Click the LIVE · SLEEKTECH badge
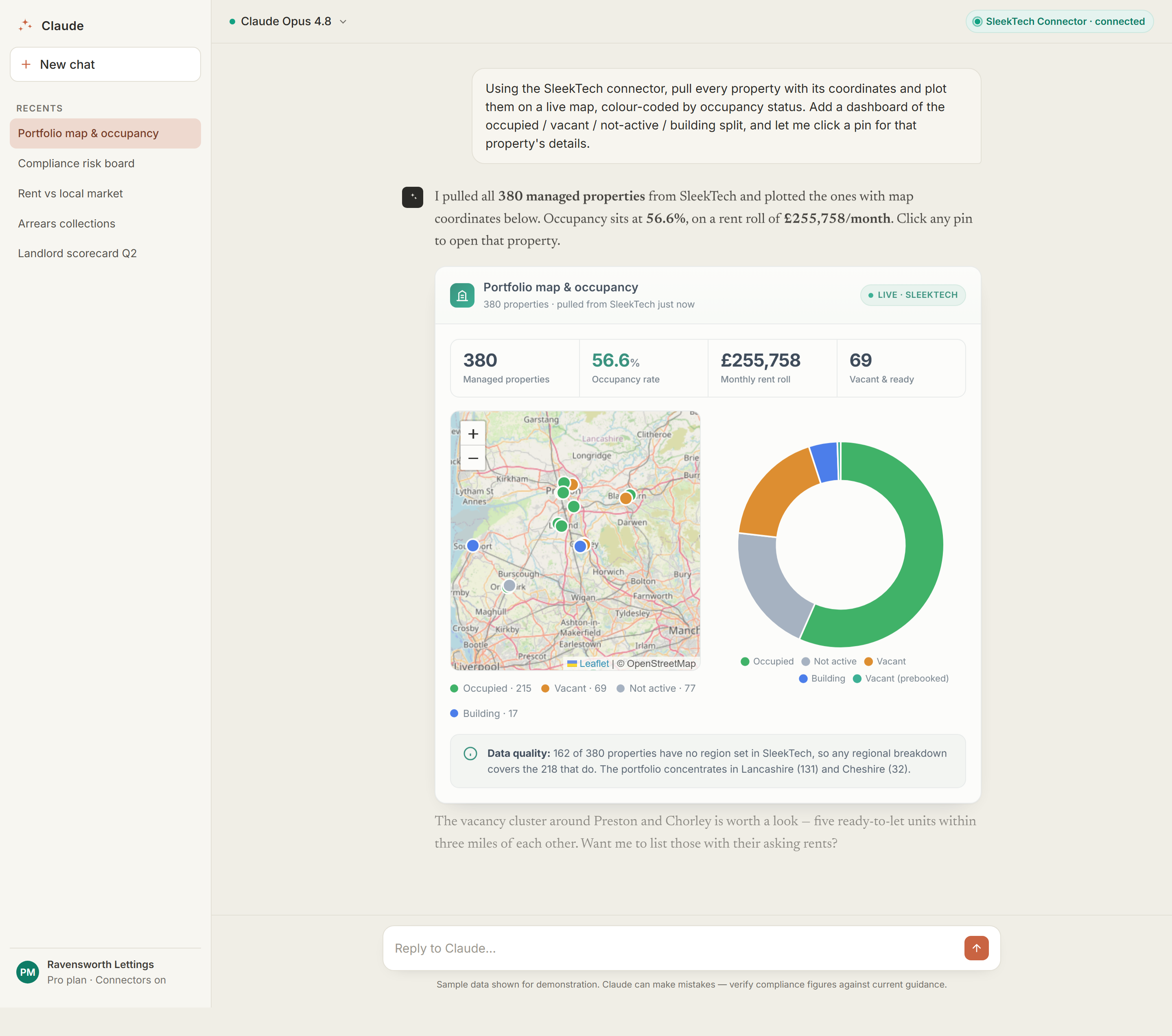Image resolution: width=1172 pixels, height=1036 pixels. click(x=913, y=295)
